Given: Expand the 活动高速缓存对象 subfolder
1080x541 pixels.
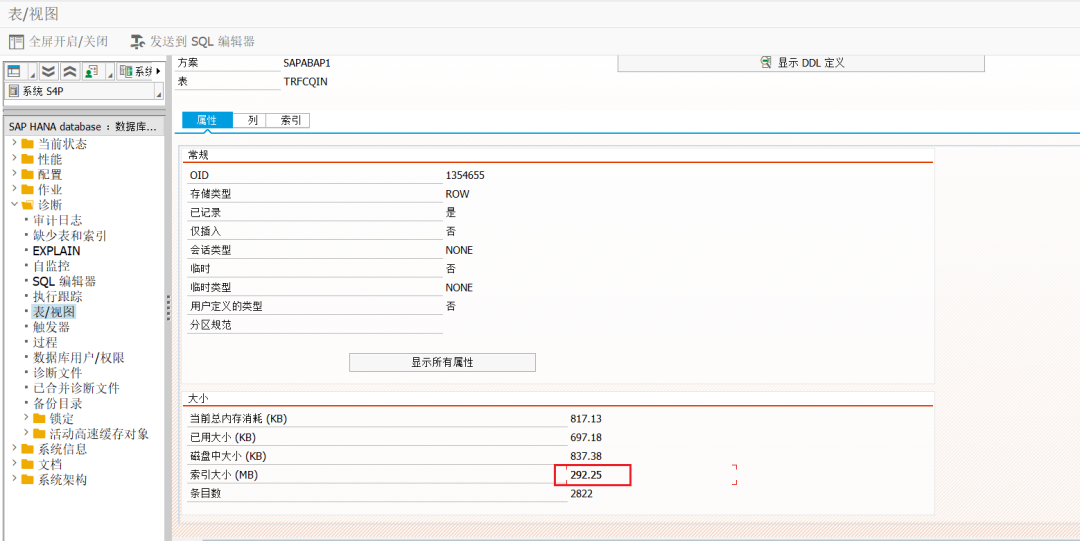Looking at the screenshot, I should [26, 433].
